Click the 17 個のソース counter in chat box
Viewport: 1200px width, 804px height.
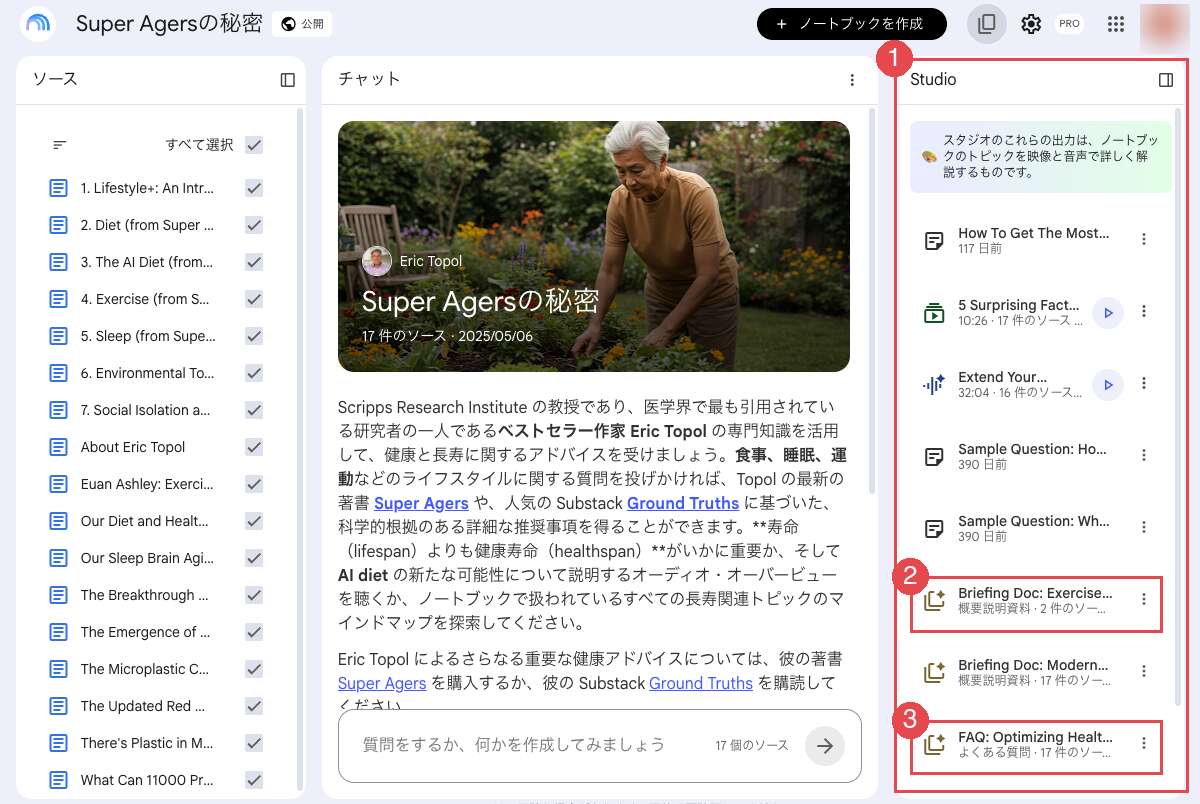tap(752, 745)
